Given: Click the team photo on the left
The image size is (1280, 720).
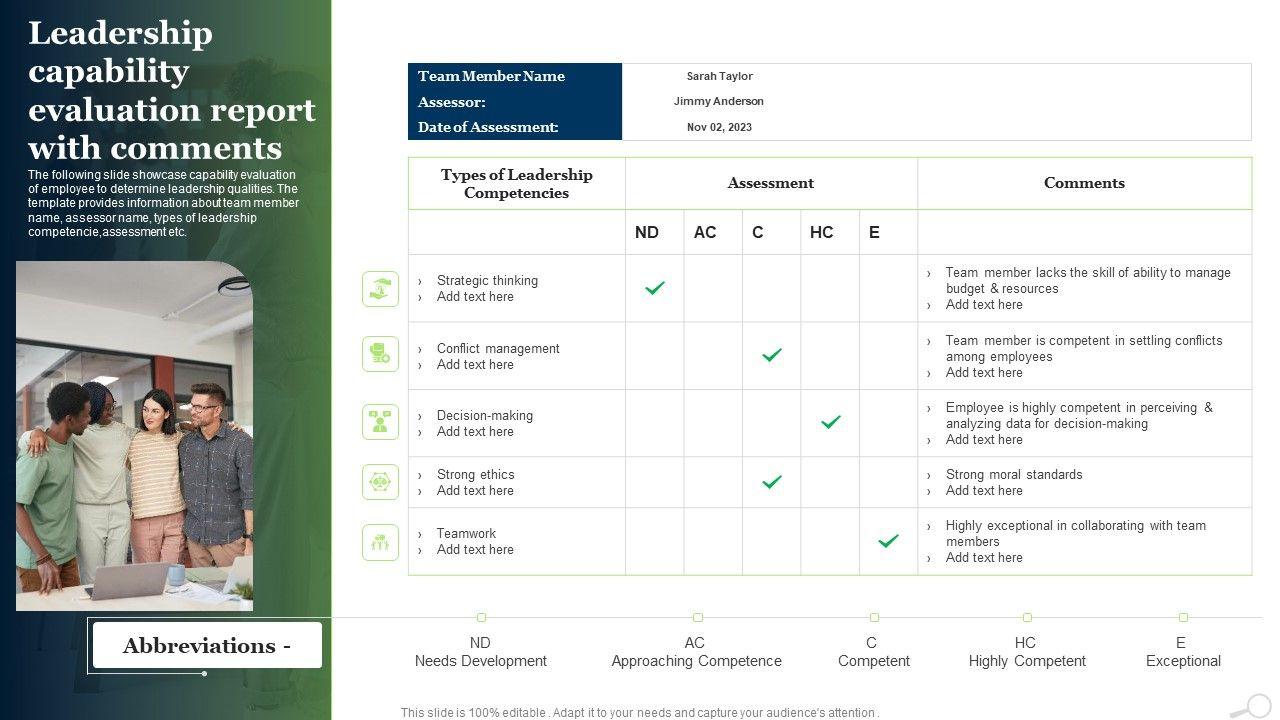Looking at the screenshot, I should (134, 436).
